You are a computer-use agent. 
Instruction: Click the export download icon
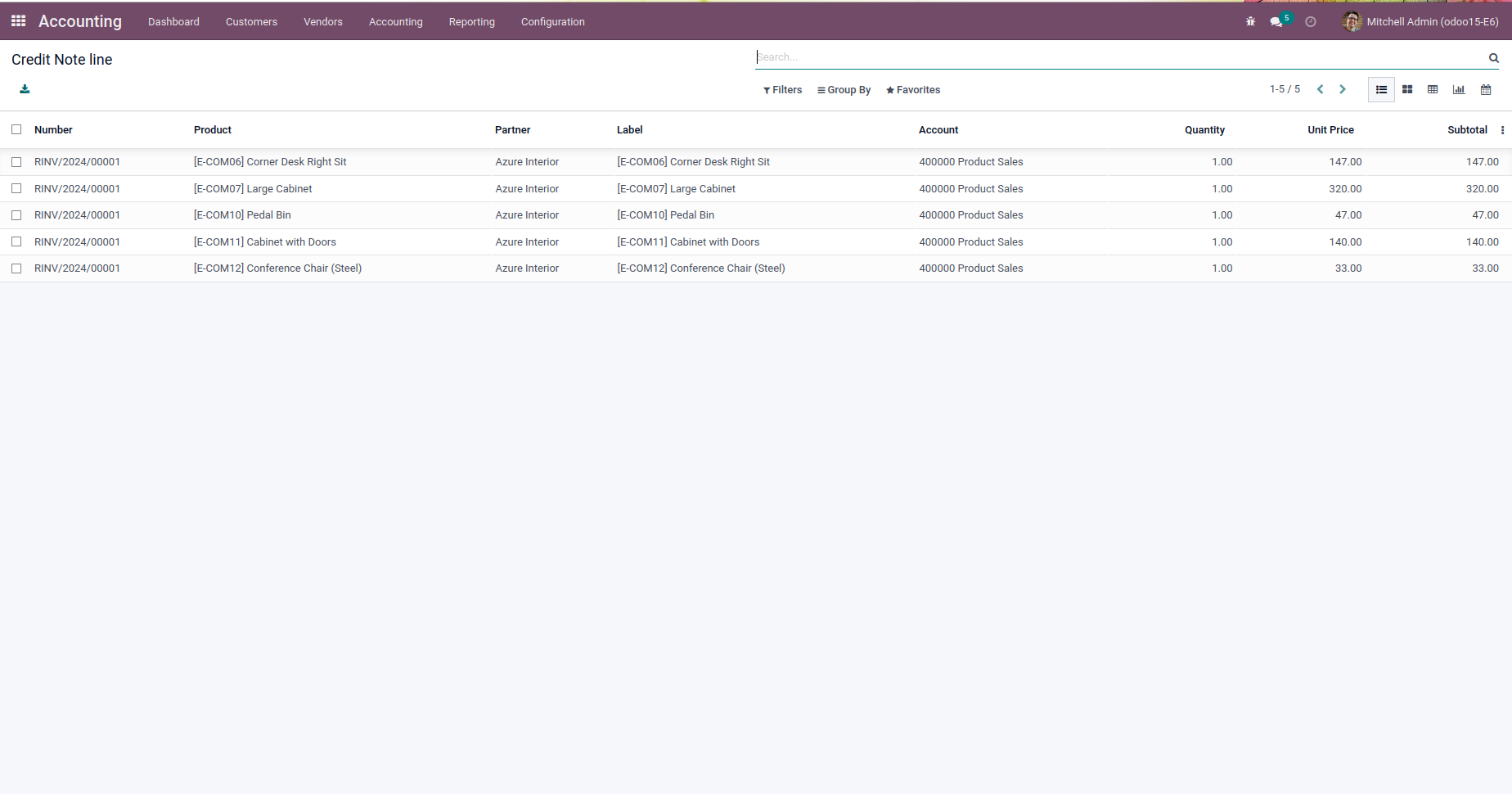coord(25,89)
